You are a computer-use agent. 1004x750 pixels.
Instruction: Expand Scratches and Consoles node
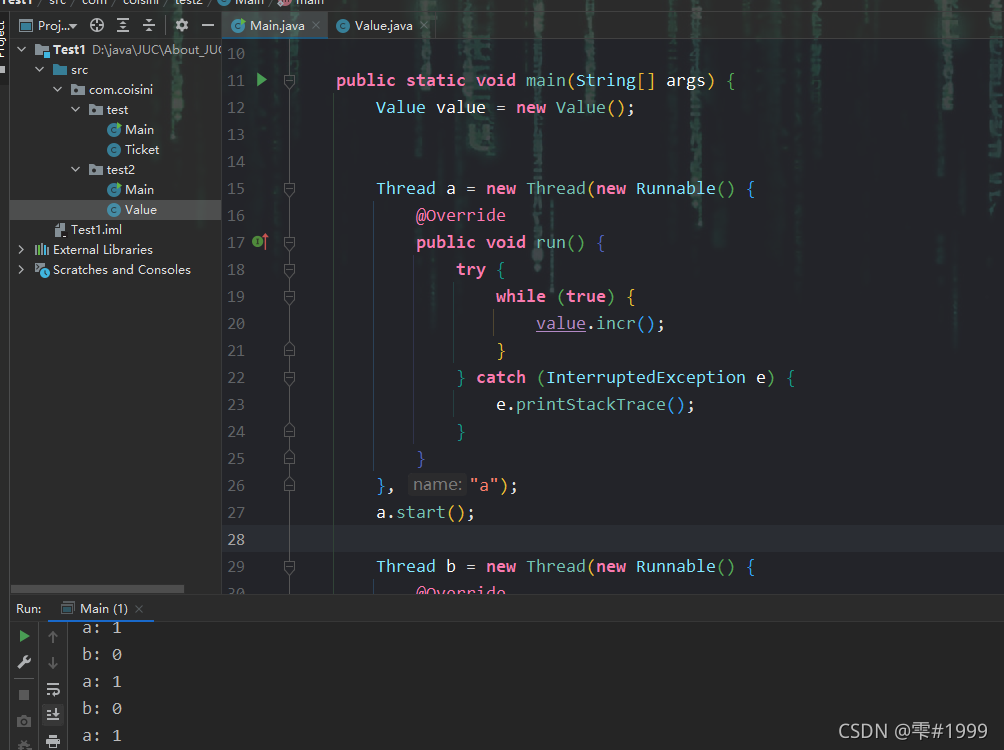[x=21, y=269]
